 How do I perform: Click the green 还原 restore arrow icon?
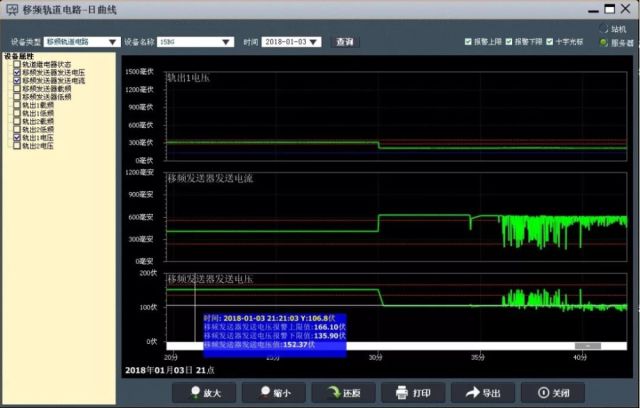(335, 392)
